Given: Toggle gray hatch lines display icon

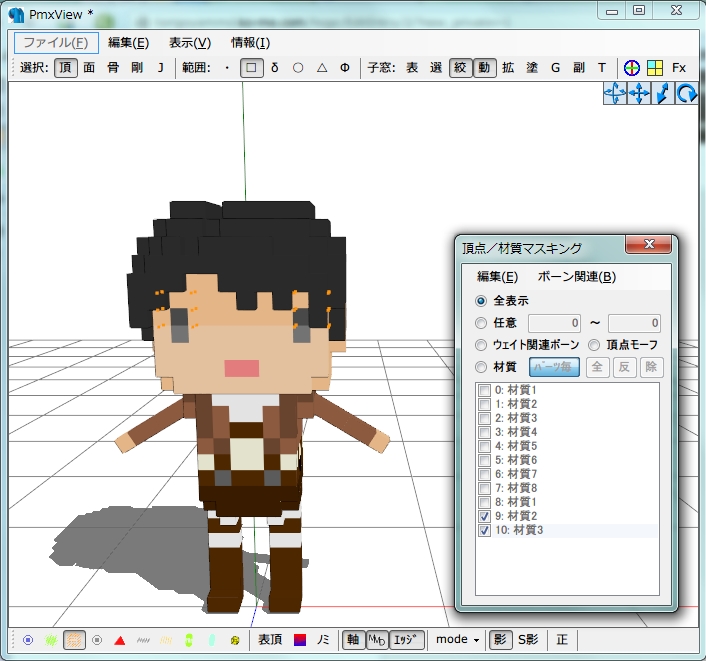Looking at the screenshot, I should pos(143,640).
